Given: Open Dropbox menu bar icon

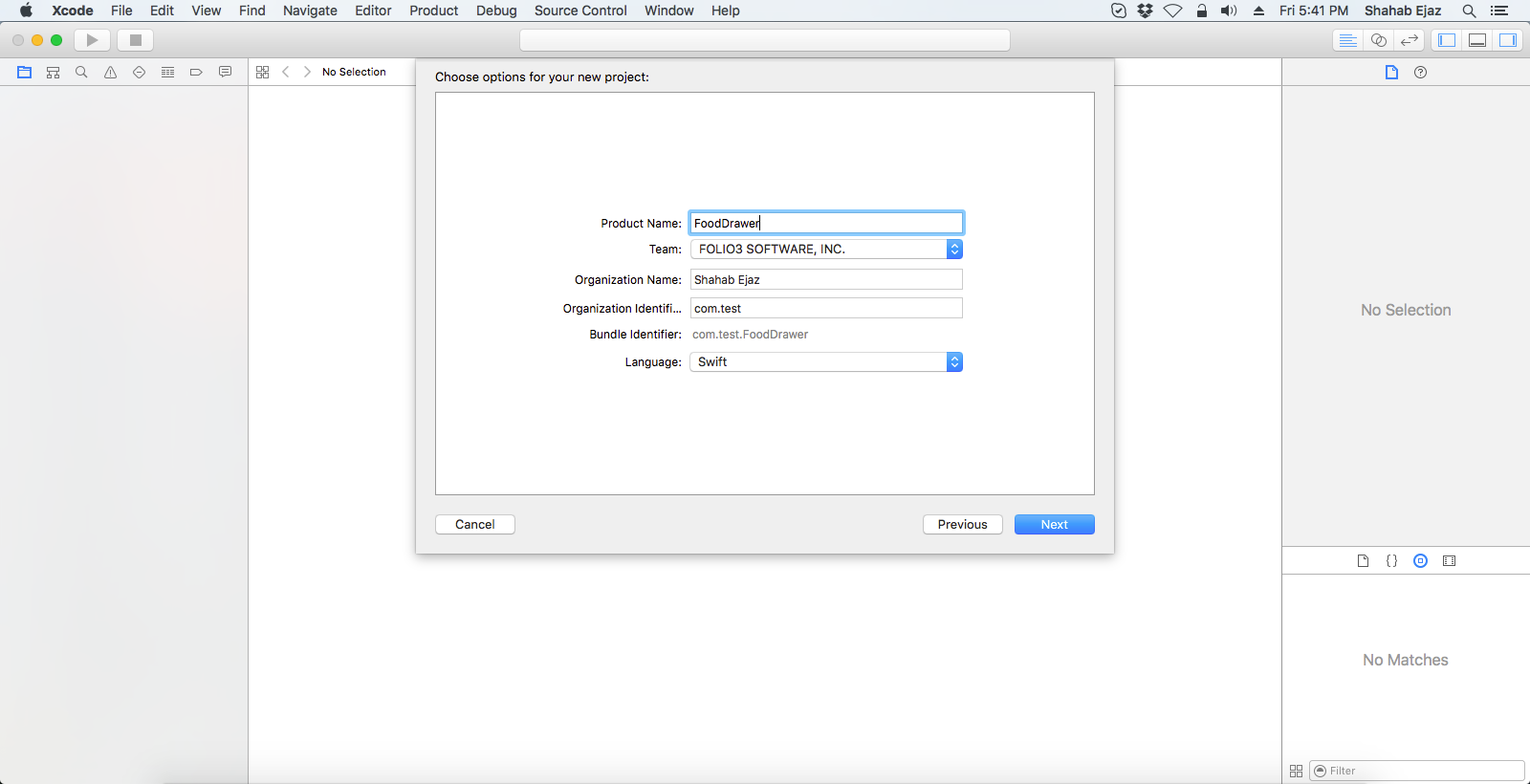Looking at the screenshot, I should coord(1146,11).
